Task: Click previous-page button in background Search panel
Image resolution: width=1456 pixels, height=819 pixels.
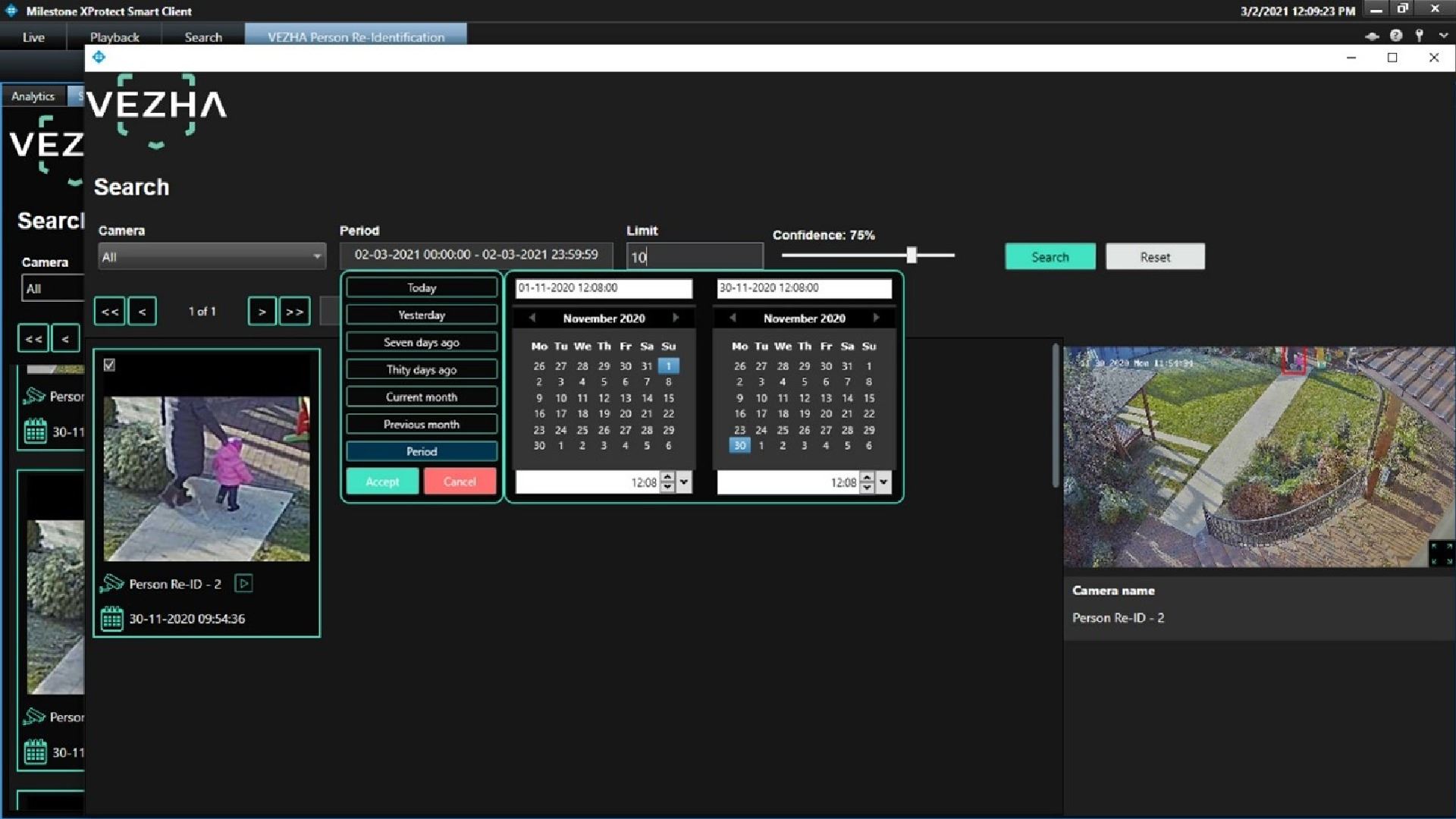Action: (x=65, y=339)
